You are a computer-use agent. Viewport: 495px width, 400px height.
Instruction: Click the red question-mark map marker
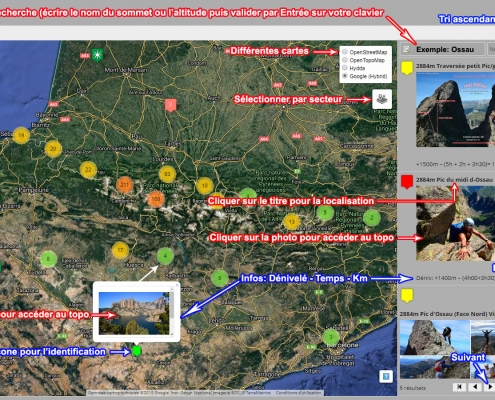[170, 105]
